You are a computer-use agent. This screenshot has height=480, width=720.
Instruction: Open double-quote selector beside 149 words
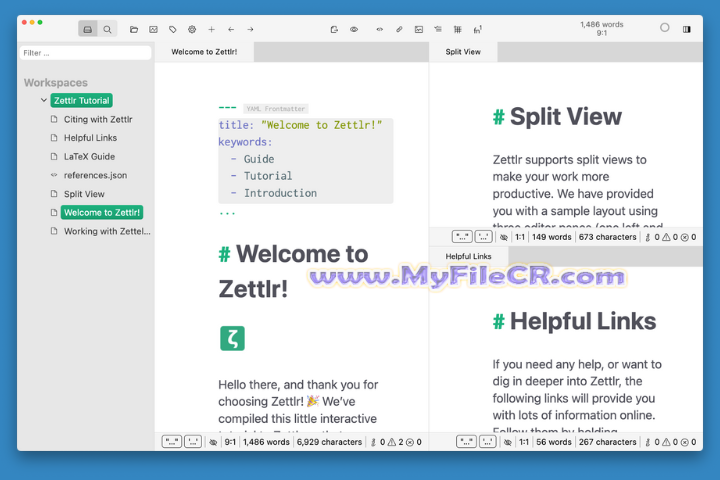pos(462,237)
